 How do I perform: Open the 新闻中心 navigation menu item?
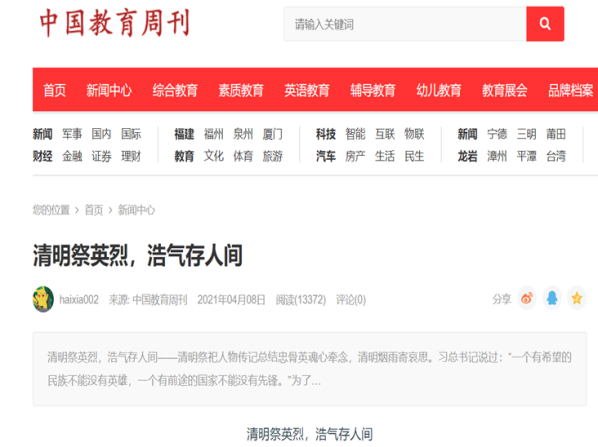click(109, 90)
